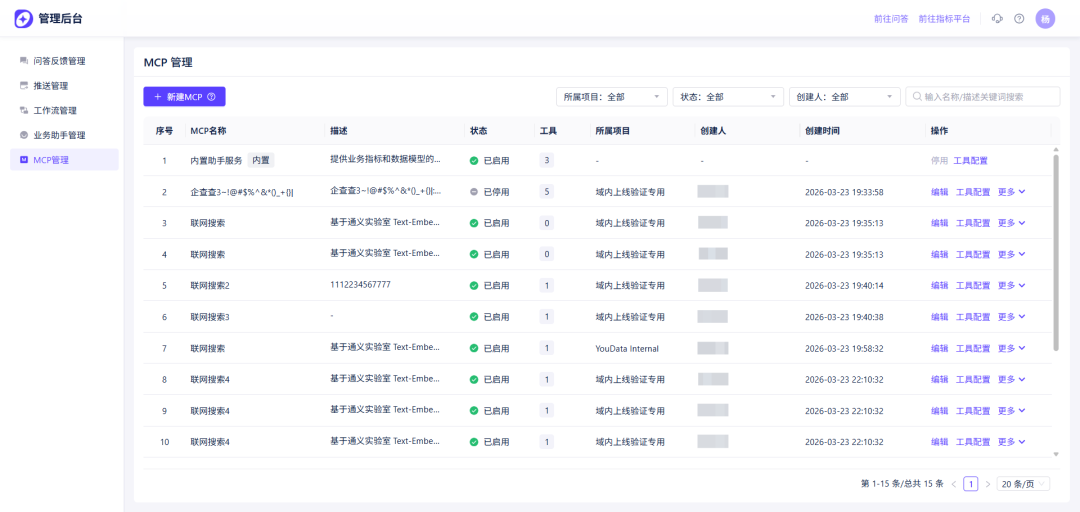Open 业务助手管理 menu
Screen dimensions: 1080x512
pyautogui.click(x=64, y=135)
